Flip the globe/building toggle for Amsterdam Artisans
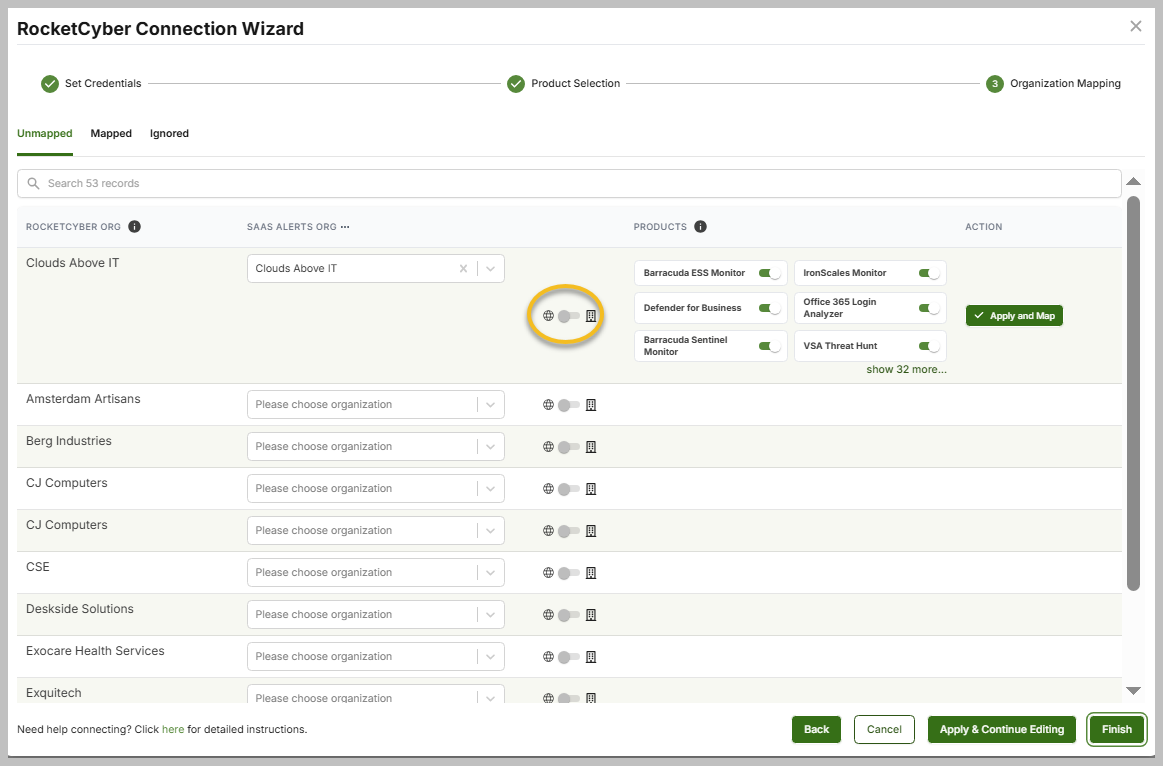Image resolution: width=1163 pixels, height=766 pixels. [x=569, y=405]
